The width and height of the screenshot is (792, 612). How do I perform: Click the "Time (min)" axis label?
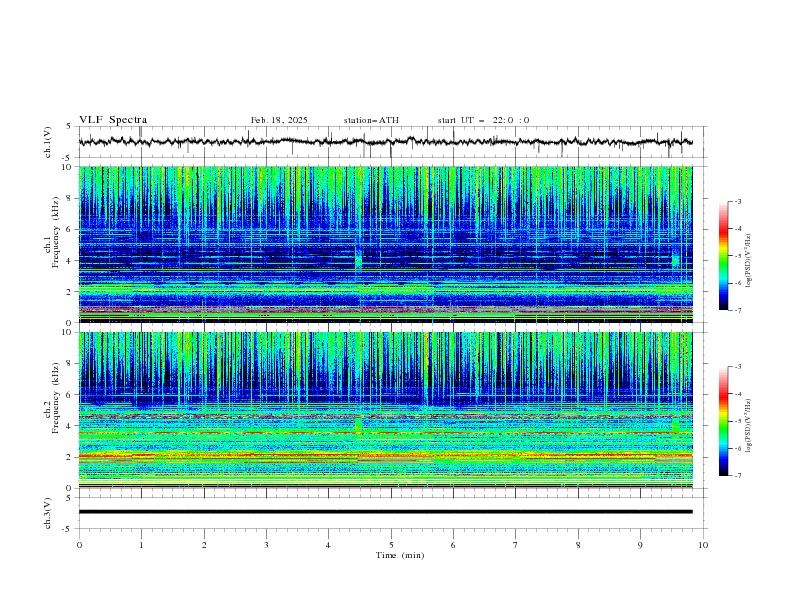pos(400,555)
